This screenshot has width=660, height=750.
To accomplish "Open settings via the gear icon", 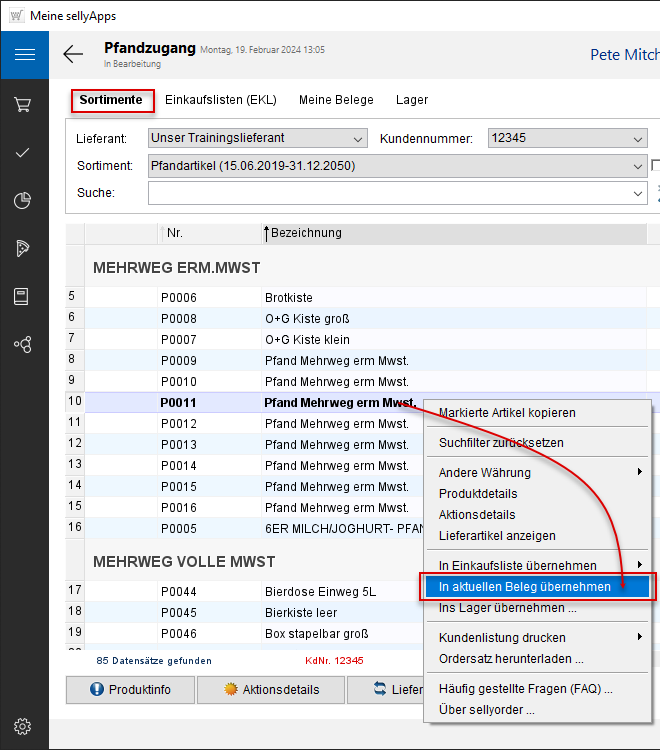I will (x=24, y=726).
